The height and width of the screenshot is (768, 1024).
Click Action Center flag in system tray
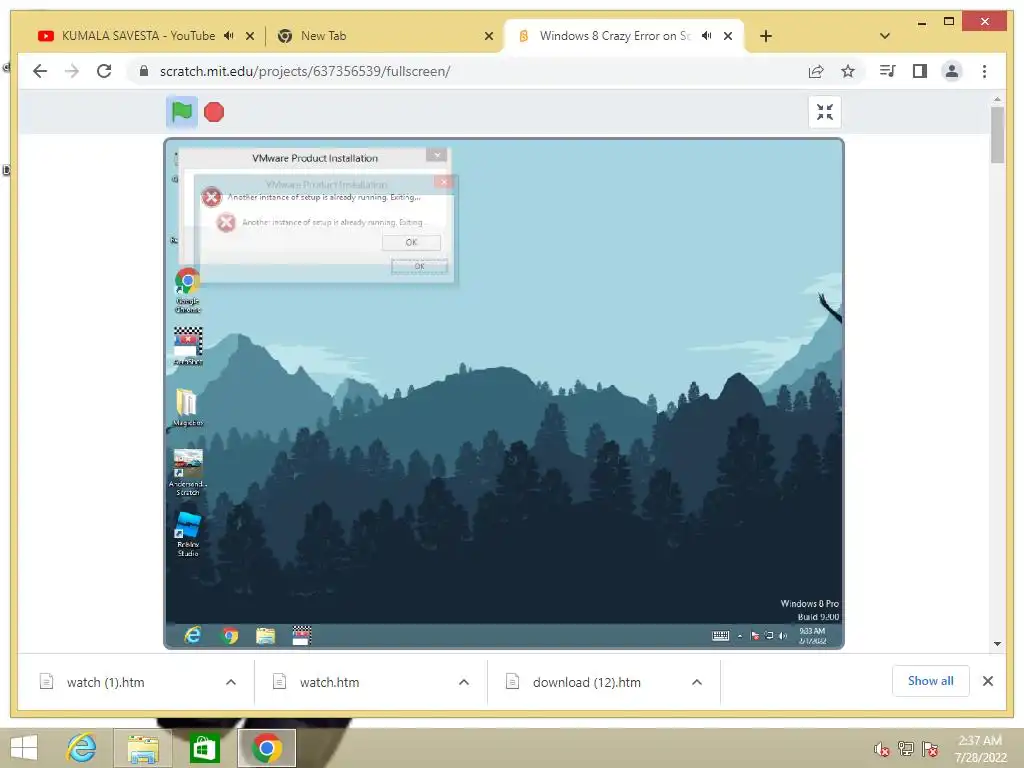point(930,749)
